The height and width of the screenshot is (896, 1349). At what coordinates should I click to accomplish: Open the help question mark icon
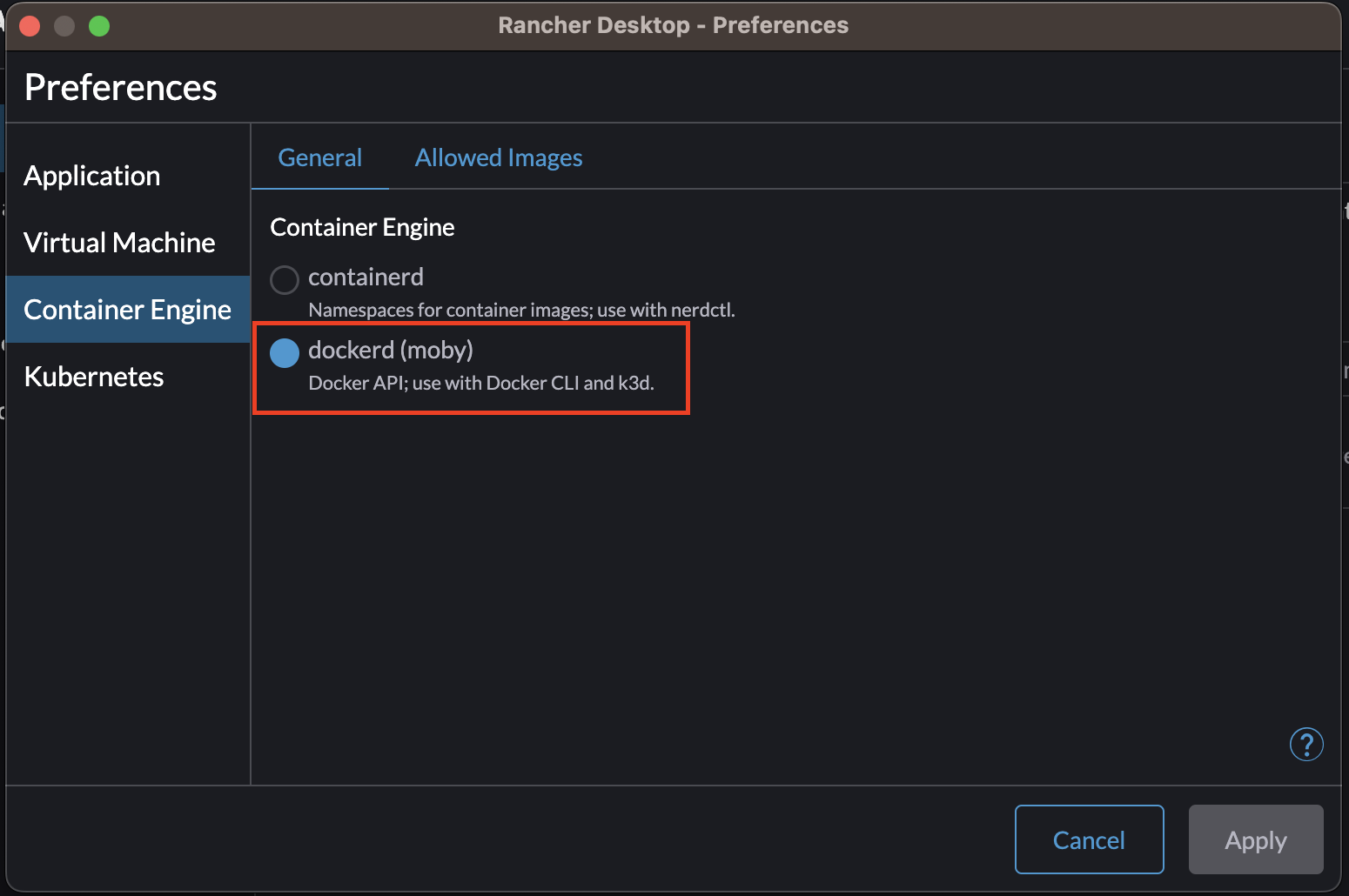(1305, 744)
